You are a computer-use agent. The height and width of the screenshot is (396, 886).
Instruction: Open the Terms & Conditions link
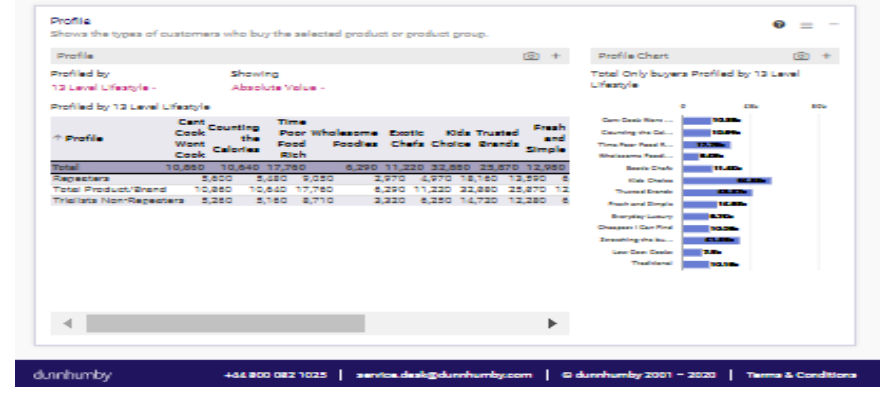click(x=801, y=375)
